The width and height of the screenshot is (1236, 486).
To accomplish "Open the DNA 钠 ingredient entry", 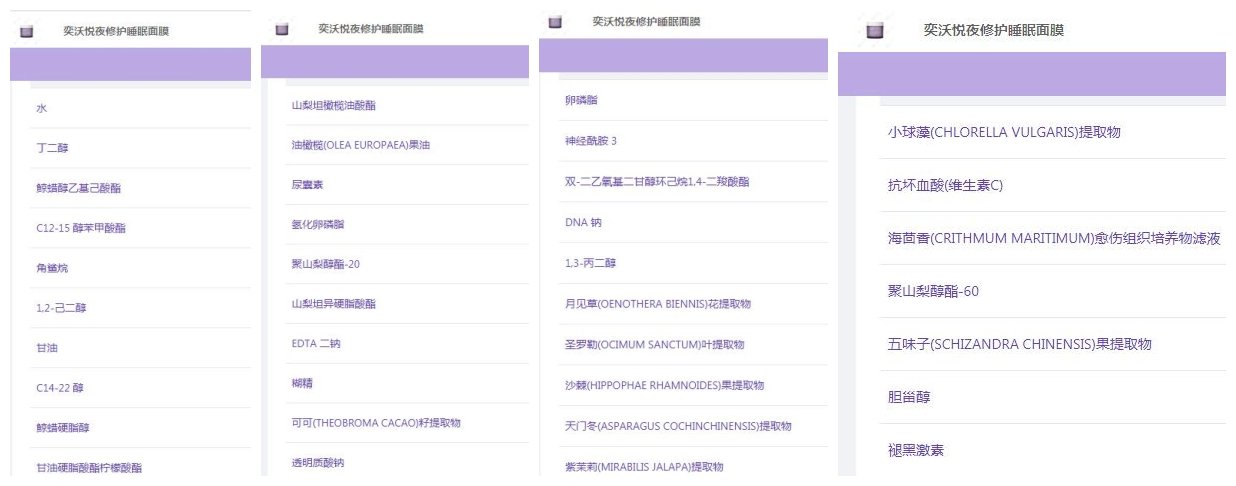I will 584,222.
